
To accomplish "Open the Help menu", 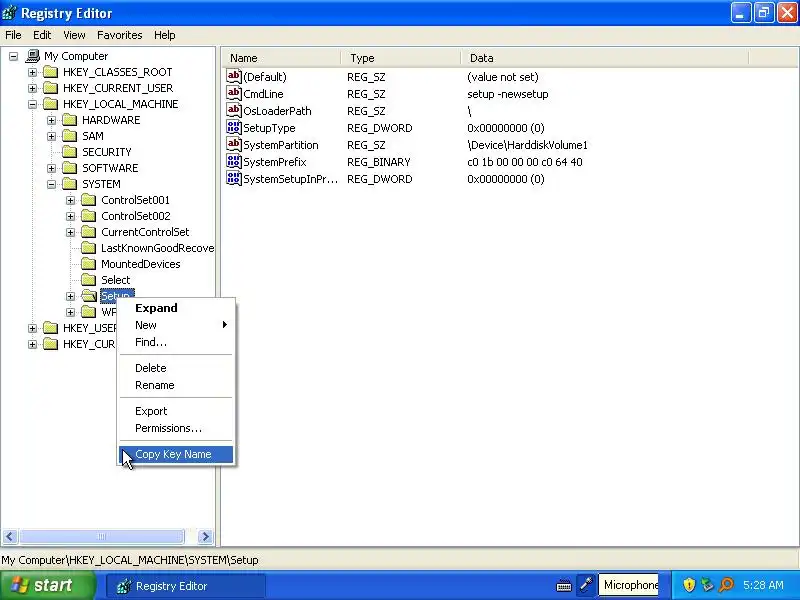I will [164, 35].
